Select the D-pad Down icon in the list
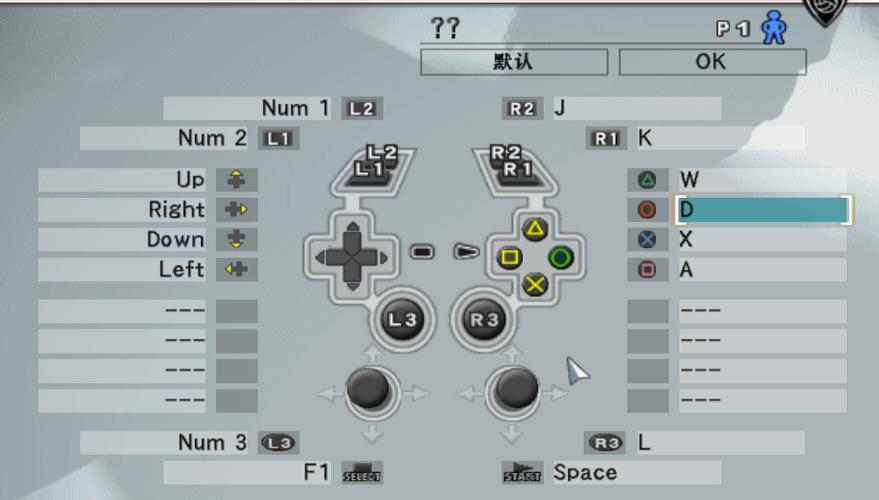Viewport: 879px width, 500px height. point(237,239)
